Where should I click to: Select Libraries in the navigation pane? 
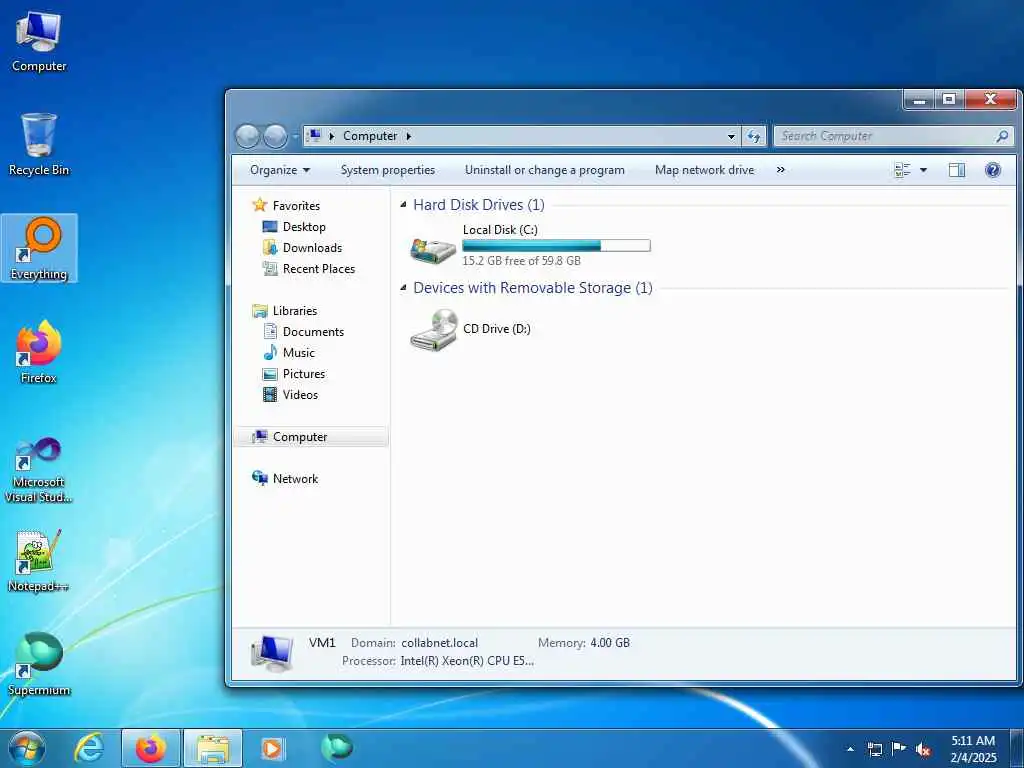295,311
